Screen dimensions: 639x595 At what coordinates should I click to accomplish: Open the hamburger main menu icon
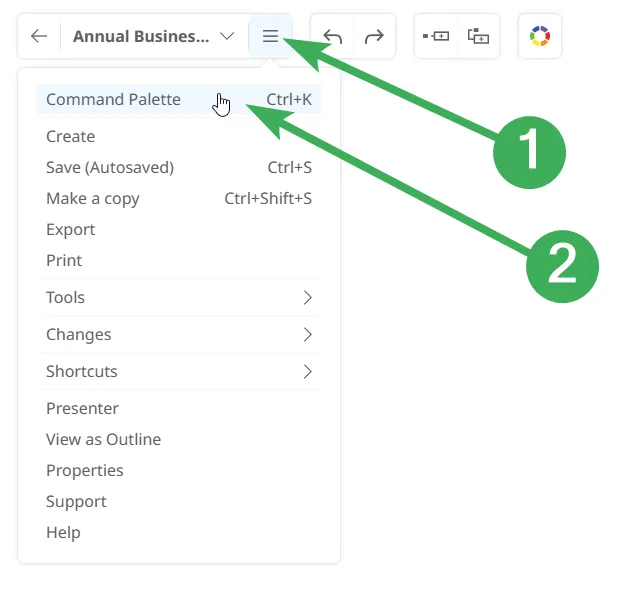[x=270, y=37]
